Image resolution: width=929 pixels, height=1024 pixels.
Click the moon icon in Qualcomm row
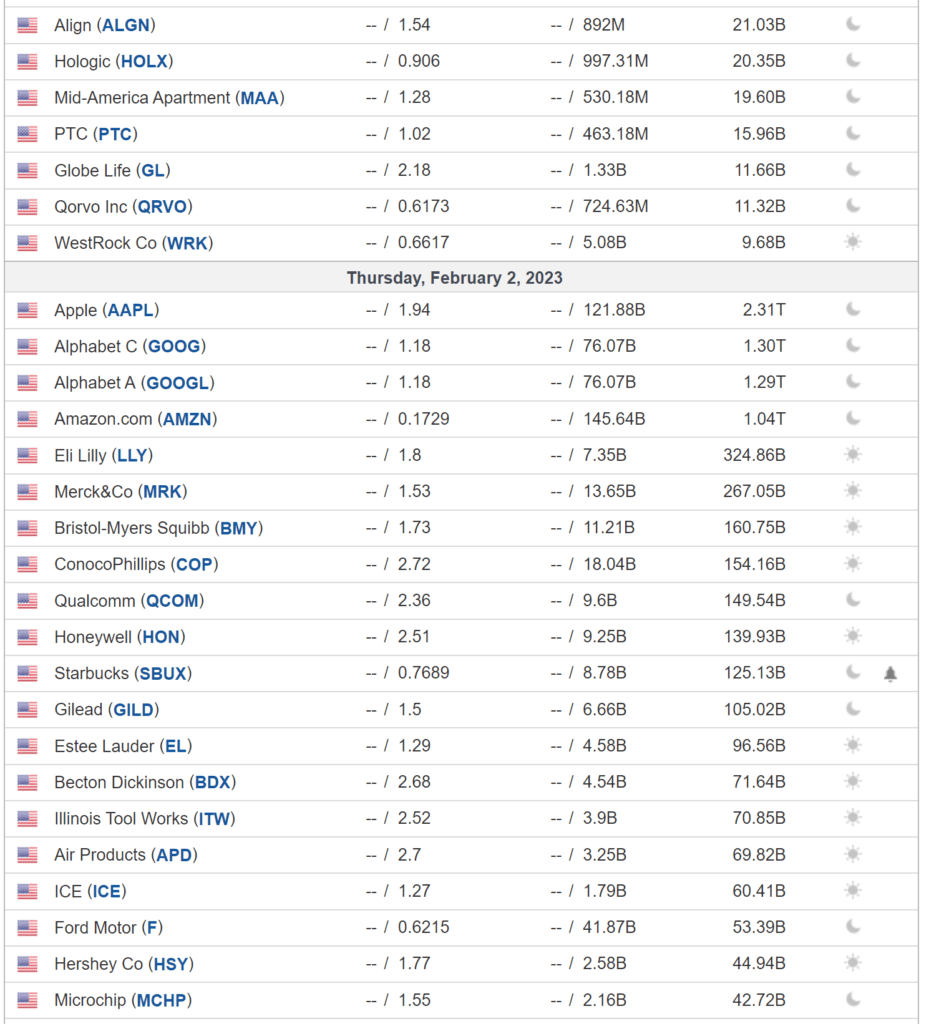coord(853,600)
